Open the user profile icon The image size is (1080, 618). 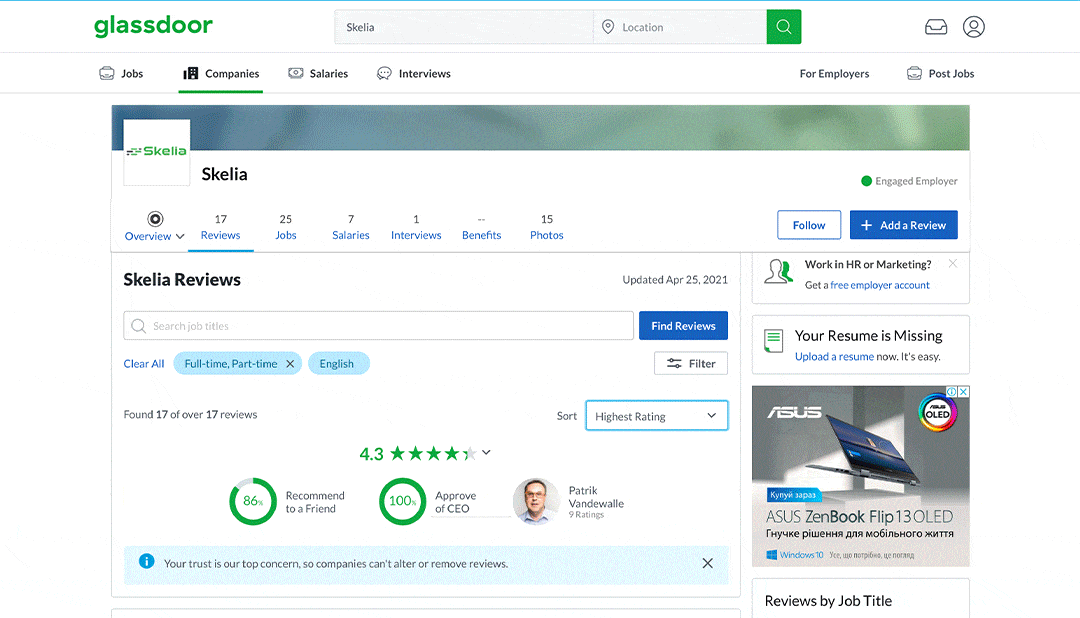point(973,27)
